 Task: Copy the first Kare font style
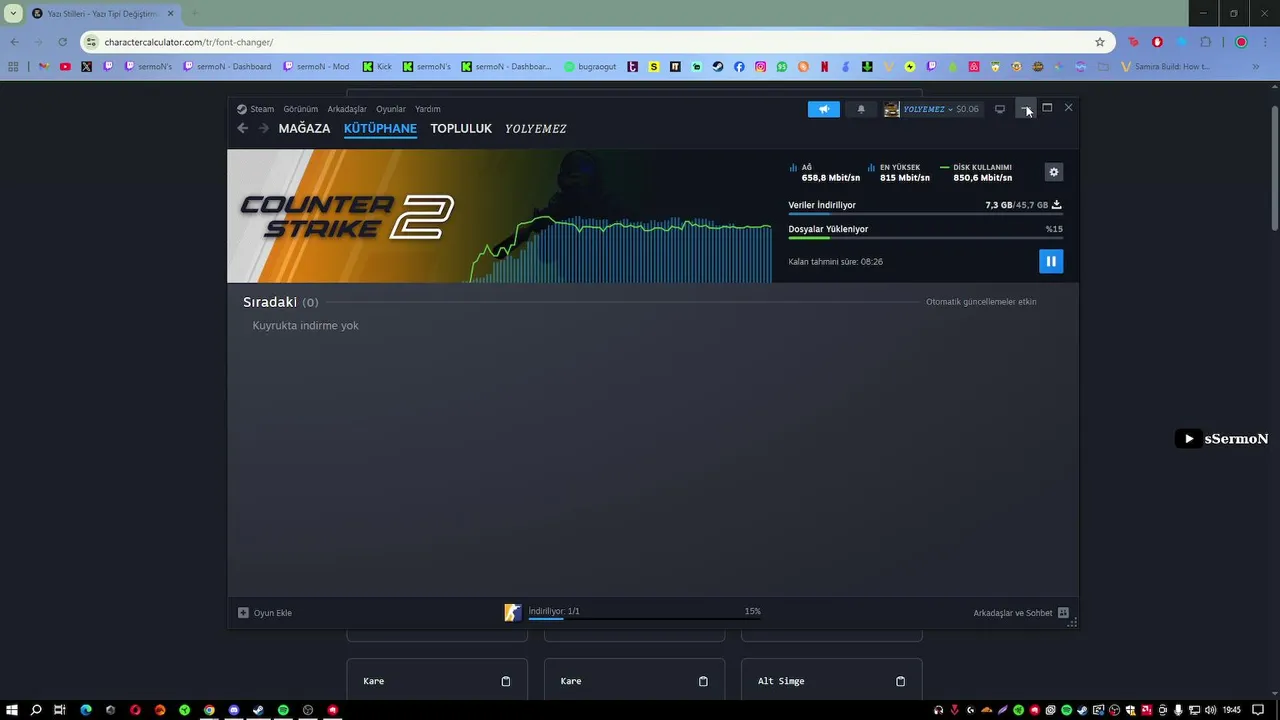pyautogui.click(x=506, y=681)
